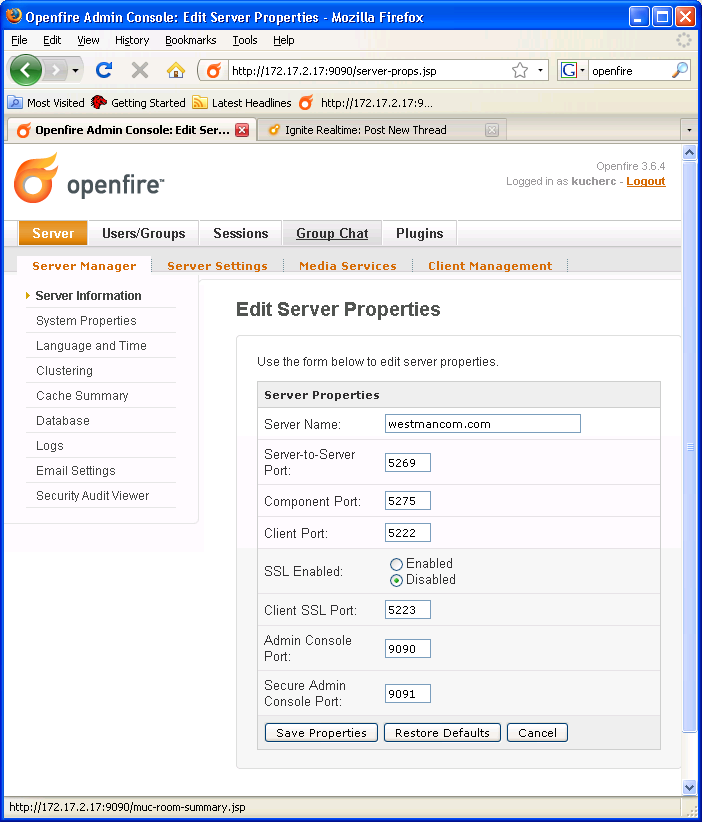Open the Help menu
This screenshot has height=822, width=702.
(x=284, y=40)
